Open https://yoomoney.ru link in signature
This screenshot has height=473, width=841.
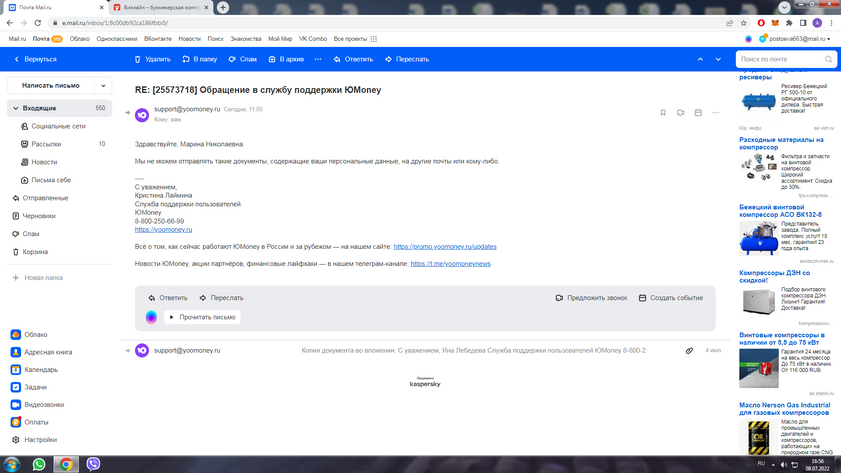(164, 230)
